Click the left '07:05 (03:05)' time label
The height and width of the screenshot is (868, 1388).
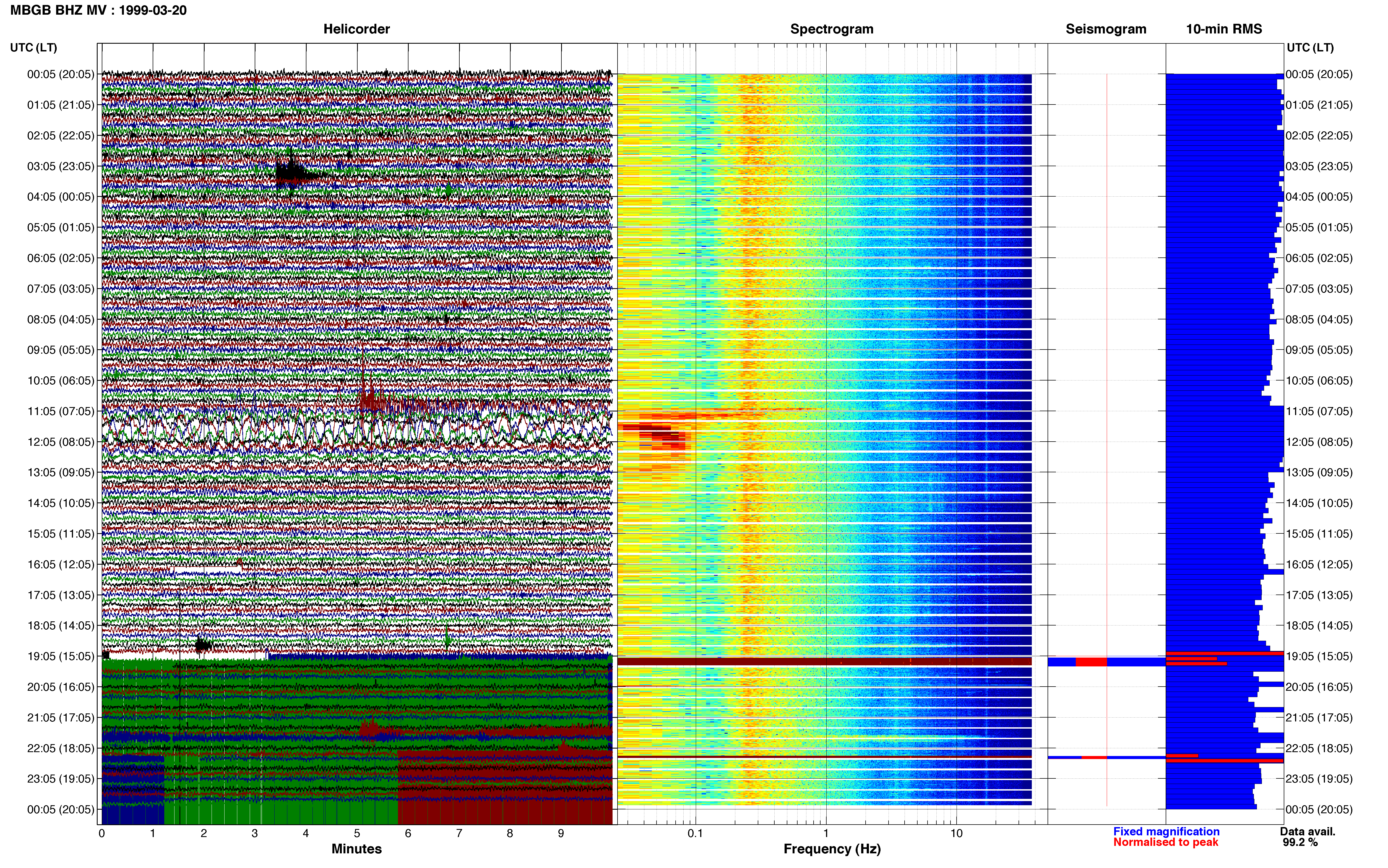(61, 289)
